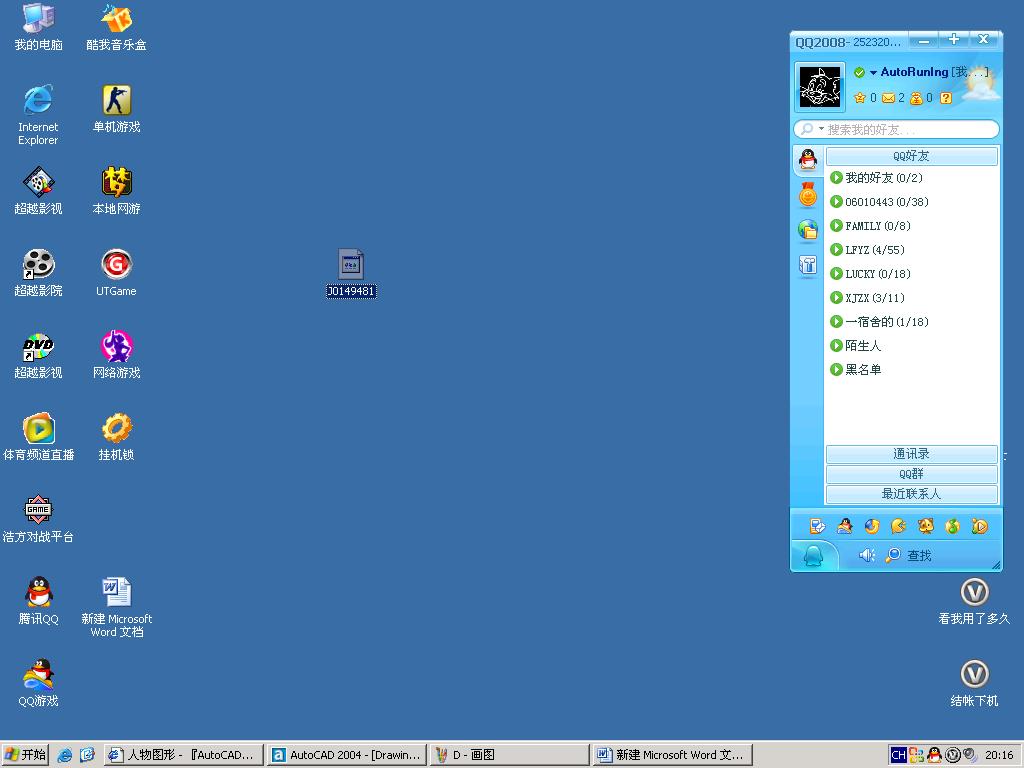1024x768 pixels.
Task: Click the QQ user avatar picture
Action: coord(820,87)
